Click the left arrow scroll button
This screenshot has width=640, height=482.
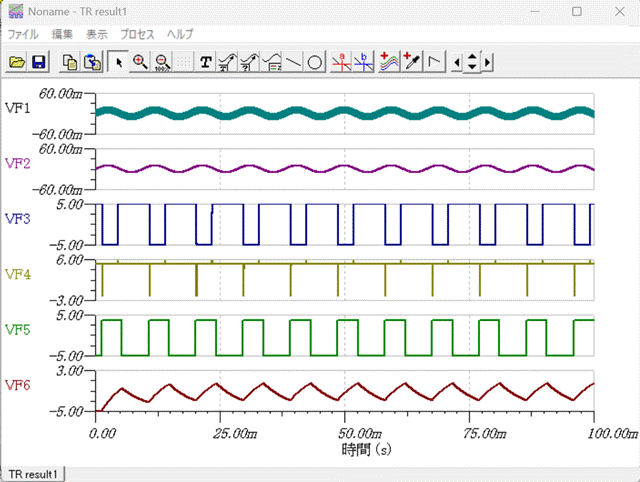458,62
